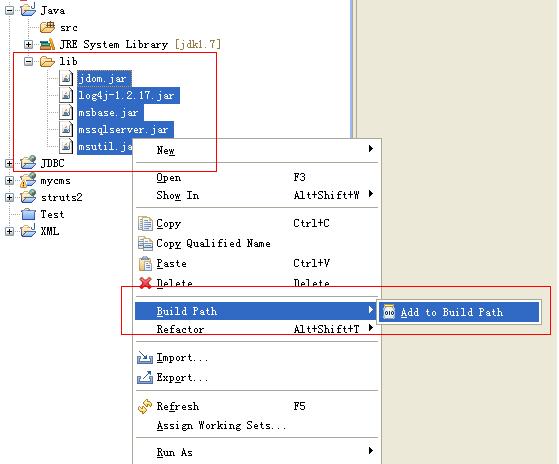The image size is (559, 464).
Task: Select the log4j-1.2.17.jar tree label
Action: pyautogui.click(x=128, y=96)
